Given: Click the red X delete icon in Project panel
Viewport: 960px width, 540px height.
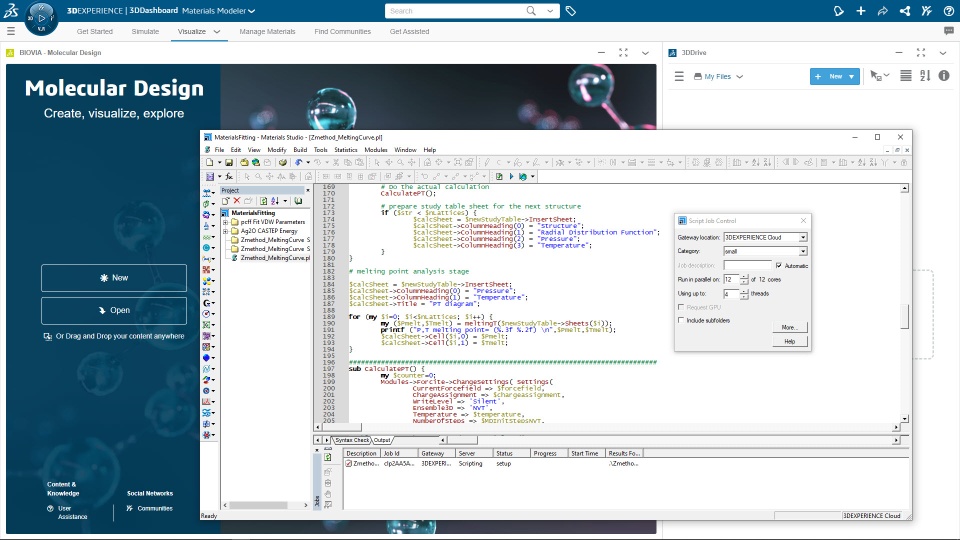Looking at the screenshot, I should pyautogui.click(x=237, y=201).
